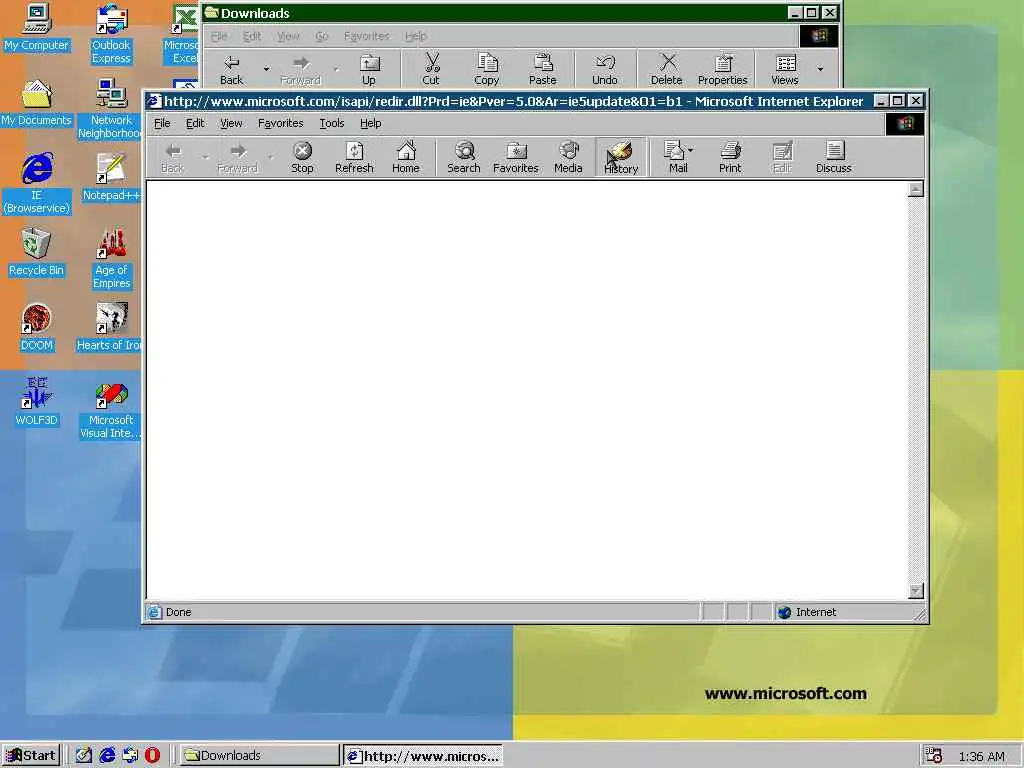
Task: Click the Mail toolbar button
Action: click(673, 157)
